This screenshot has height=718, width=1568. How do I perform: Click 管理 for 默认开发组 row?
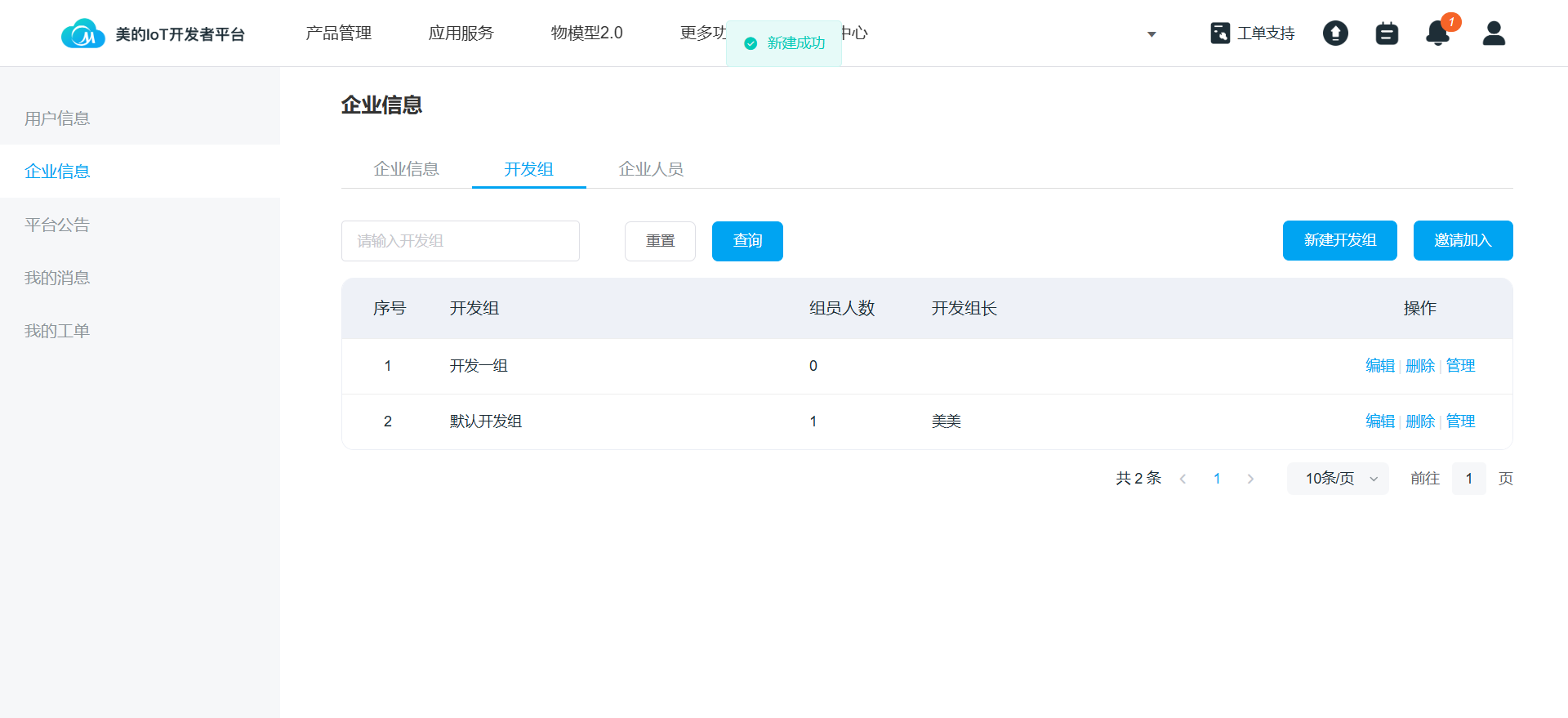[1460, 421]
